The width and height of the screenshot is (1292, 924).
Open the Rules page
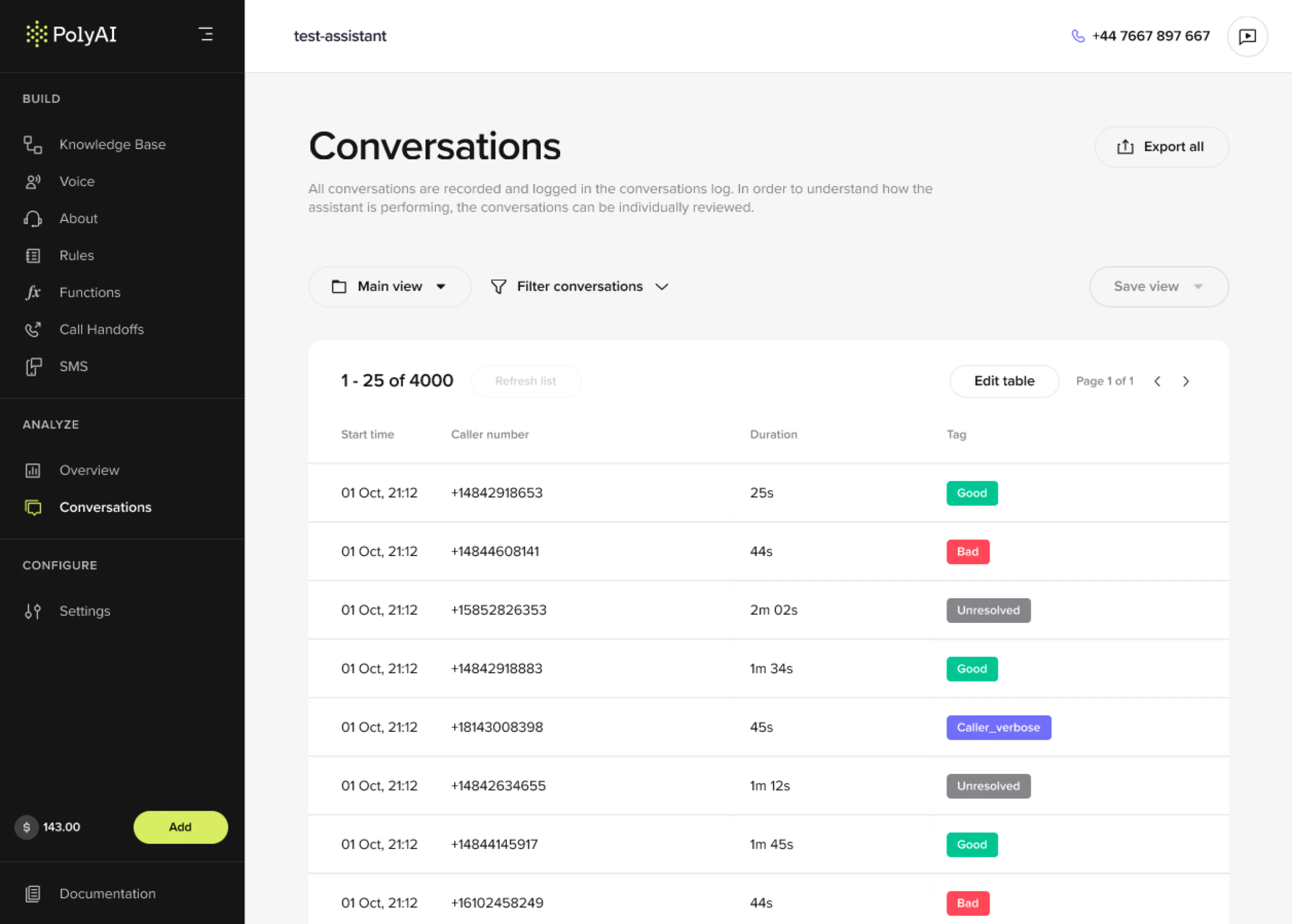76,255
